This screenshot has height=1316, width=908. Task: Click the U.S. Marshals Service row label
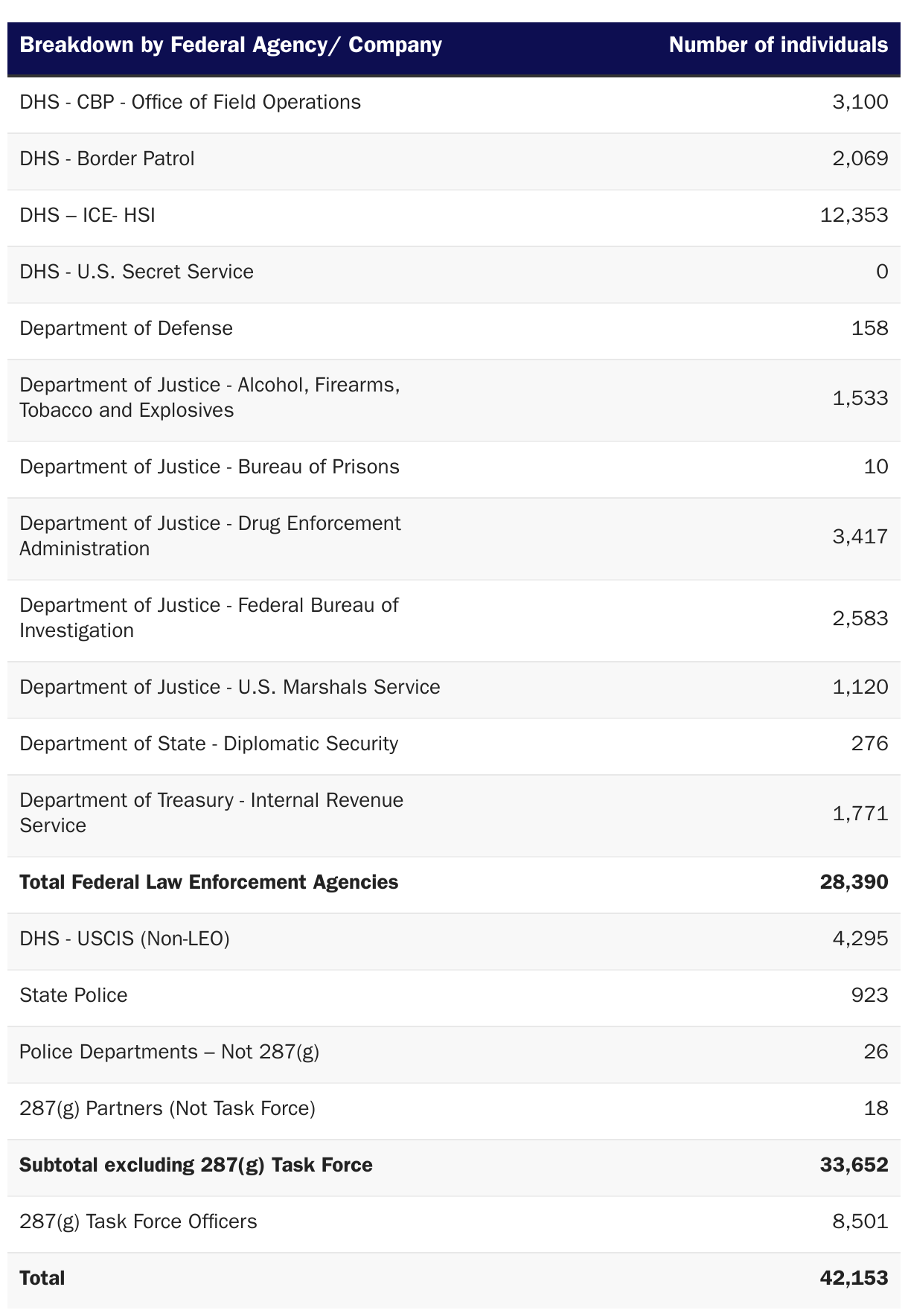(229, 687)
